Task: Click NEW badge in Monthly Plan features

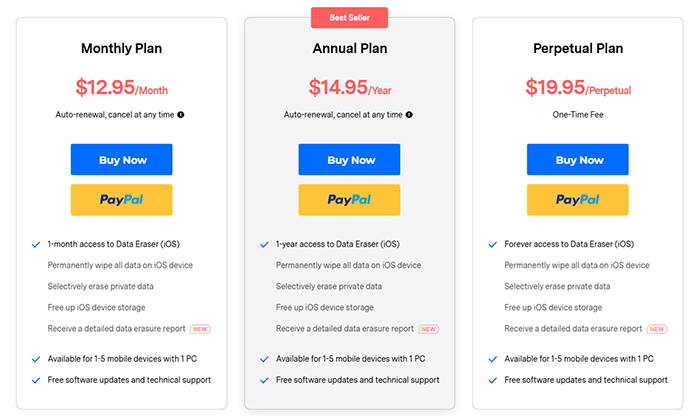Action: pyautogui.click(x=200, y=329)
